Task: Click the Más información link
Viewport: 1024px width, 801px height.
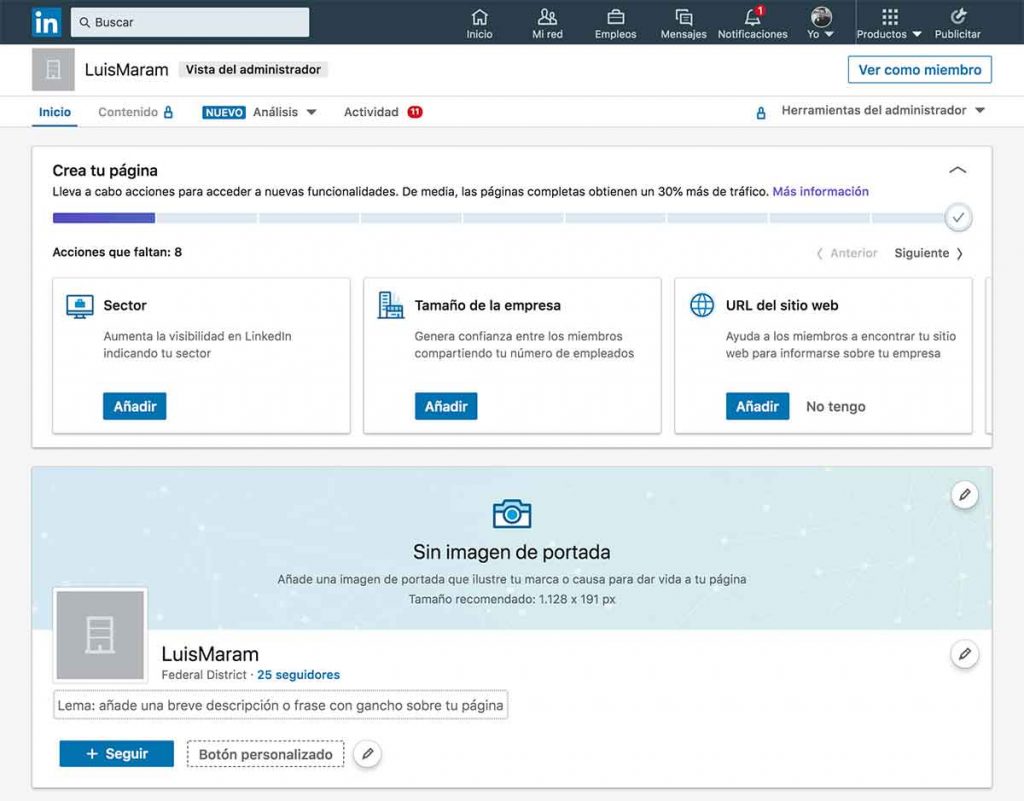Action: (x=820, y=191)
